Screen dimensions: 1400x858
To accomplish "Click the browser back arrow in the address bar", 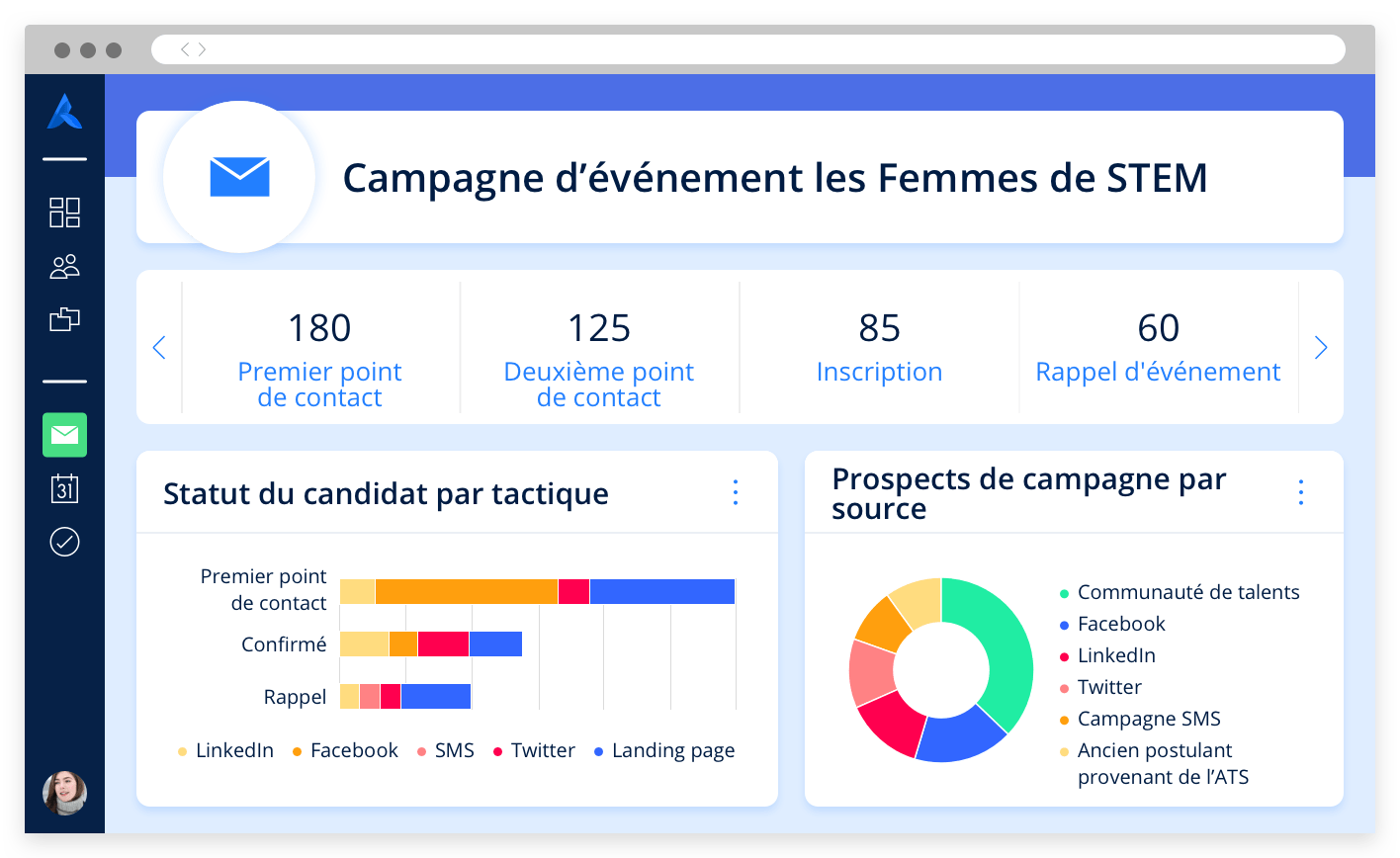I will tap(185, 49).
